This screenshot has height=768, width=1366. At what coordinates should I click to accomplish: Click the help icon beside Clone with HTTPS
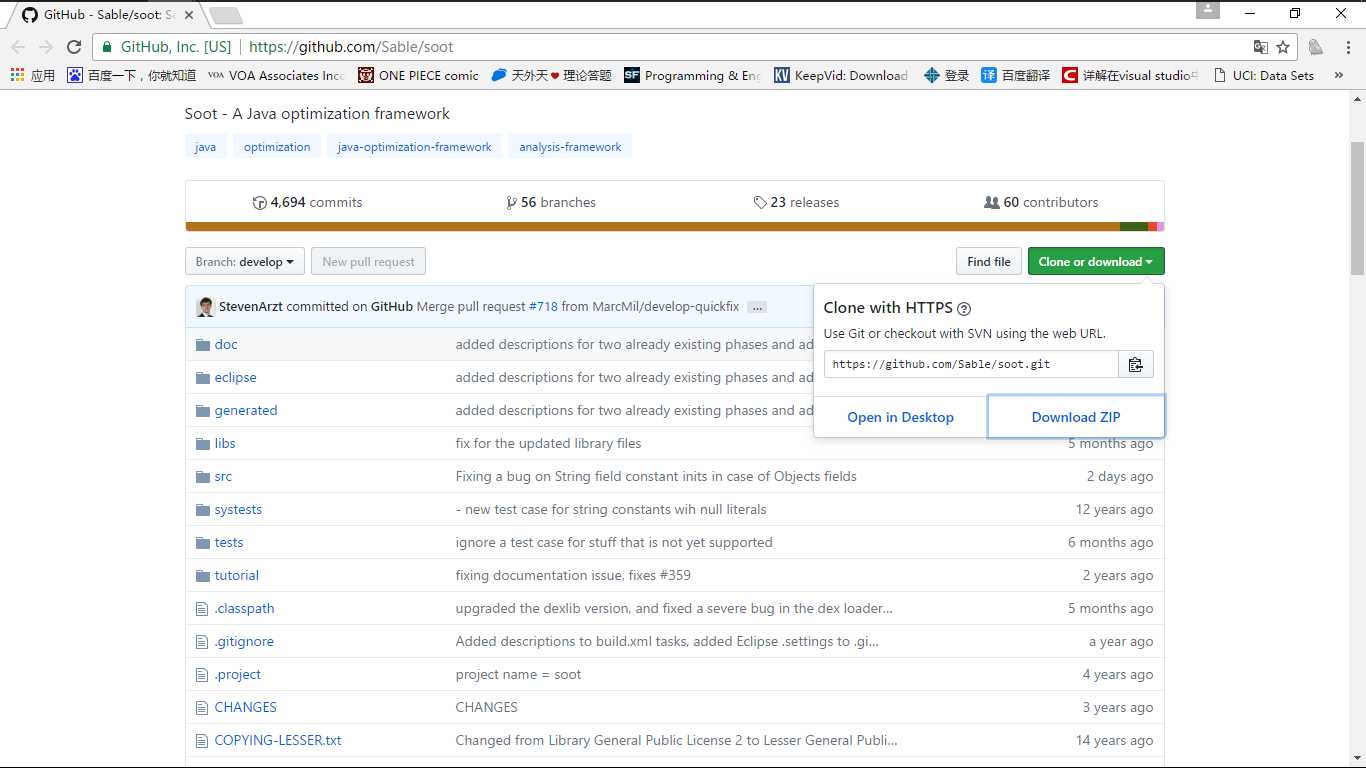(964, 309)
